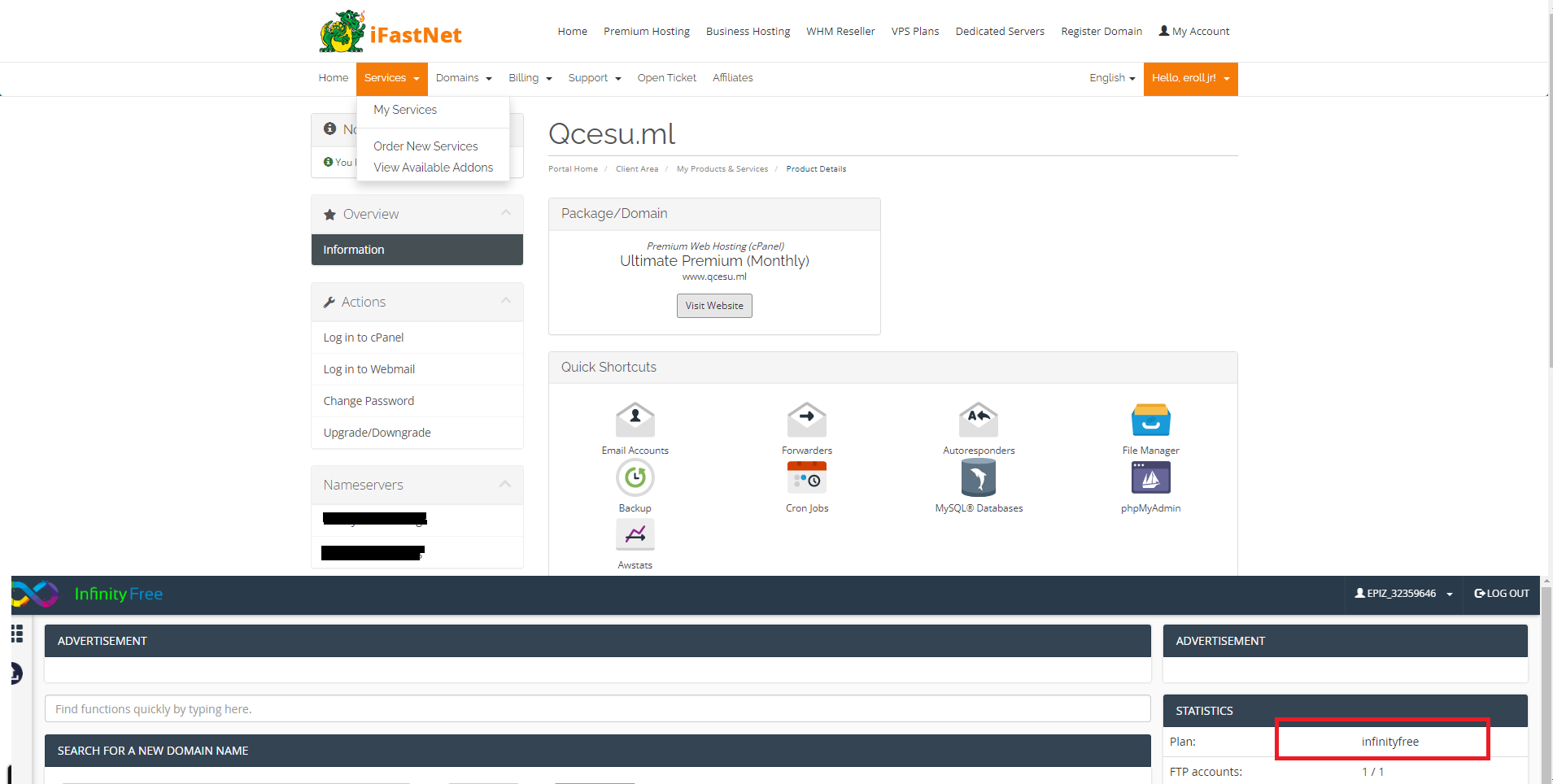This screenshot has width=1553, height=784.
Task: Focus the Find functions quickly search field
Action: pyautogui.click(x=598, y=708)
